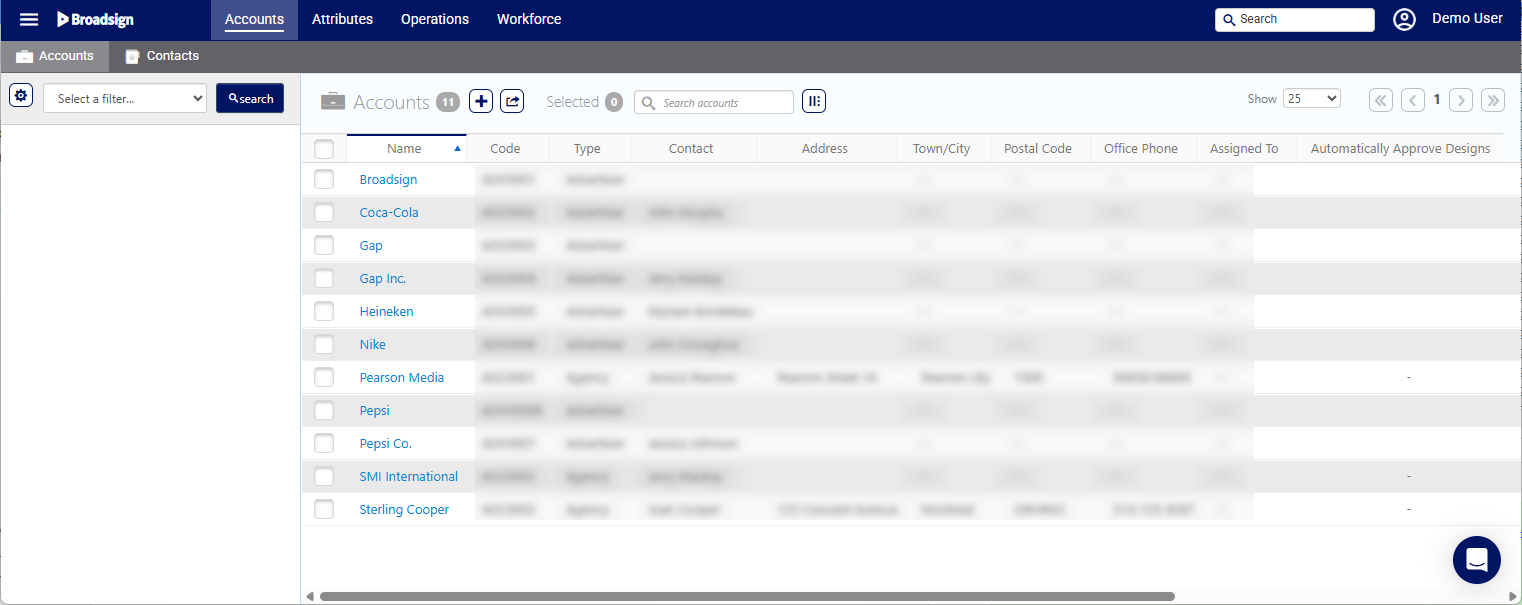Image resolution: width=1522 pixels, height=605 pixels.
Task: Sort by Automatically Approve Designs column
Action: 1400,149
